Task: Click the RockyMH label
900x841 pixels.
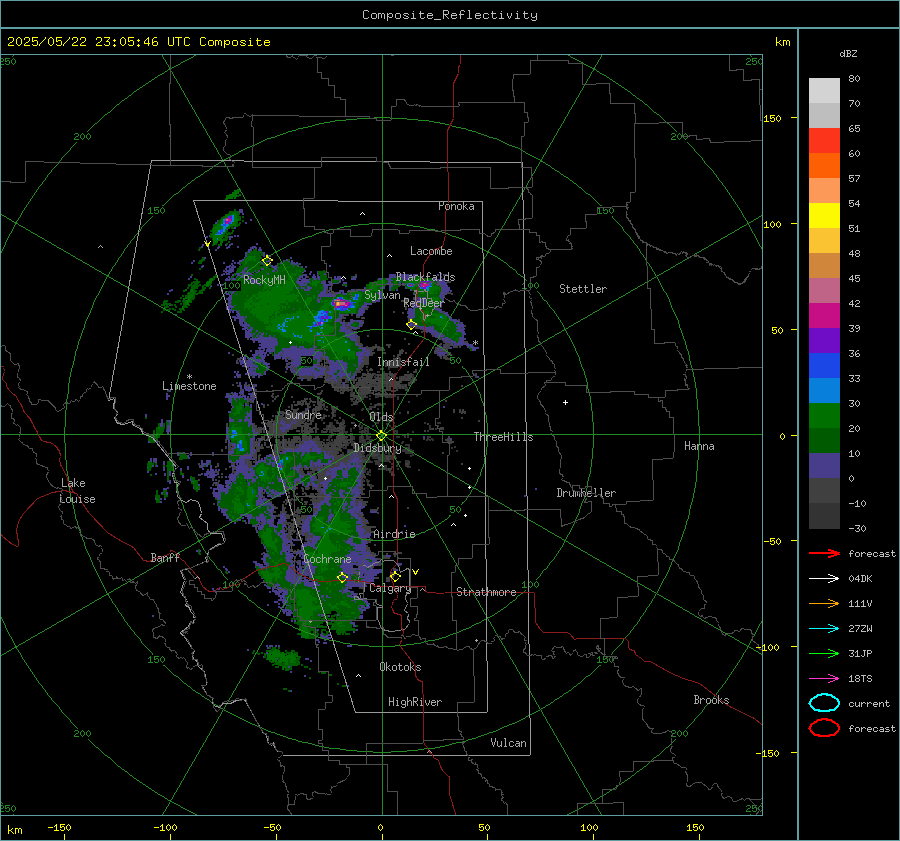Action: [264, 280]
